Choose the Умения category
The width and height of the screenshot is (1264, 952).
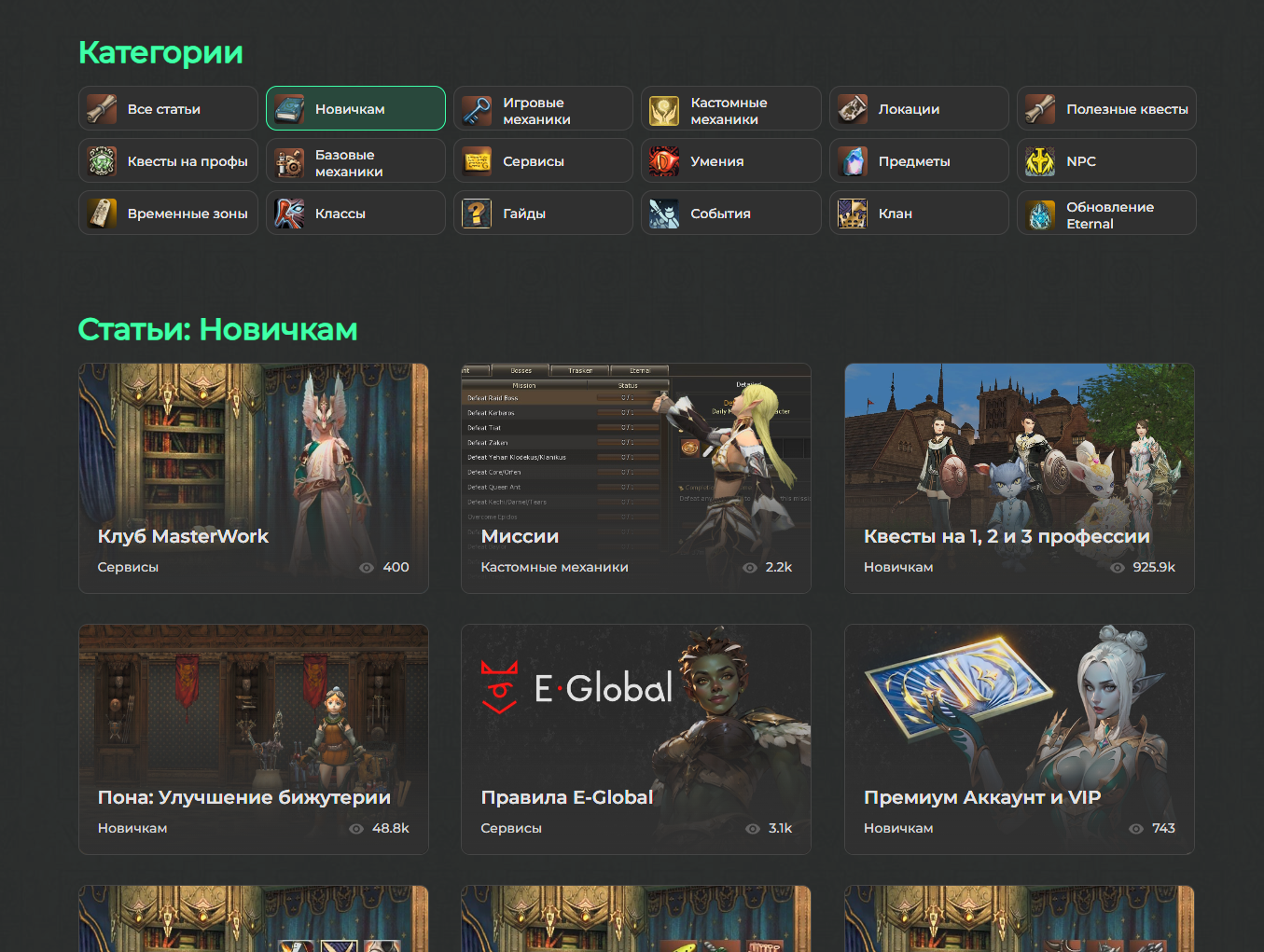click(x=730, y=160)
